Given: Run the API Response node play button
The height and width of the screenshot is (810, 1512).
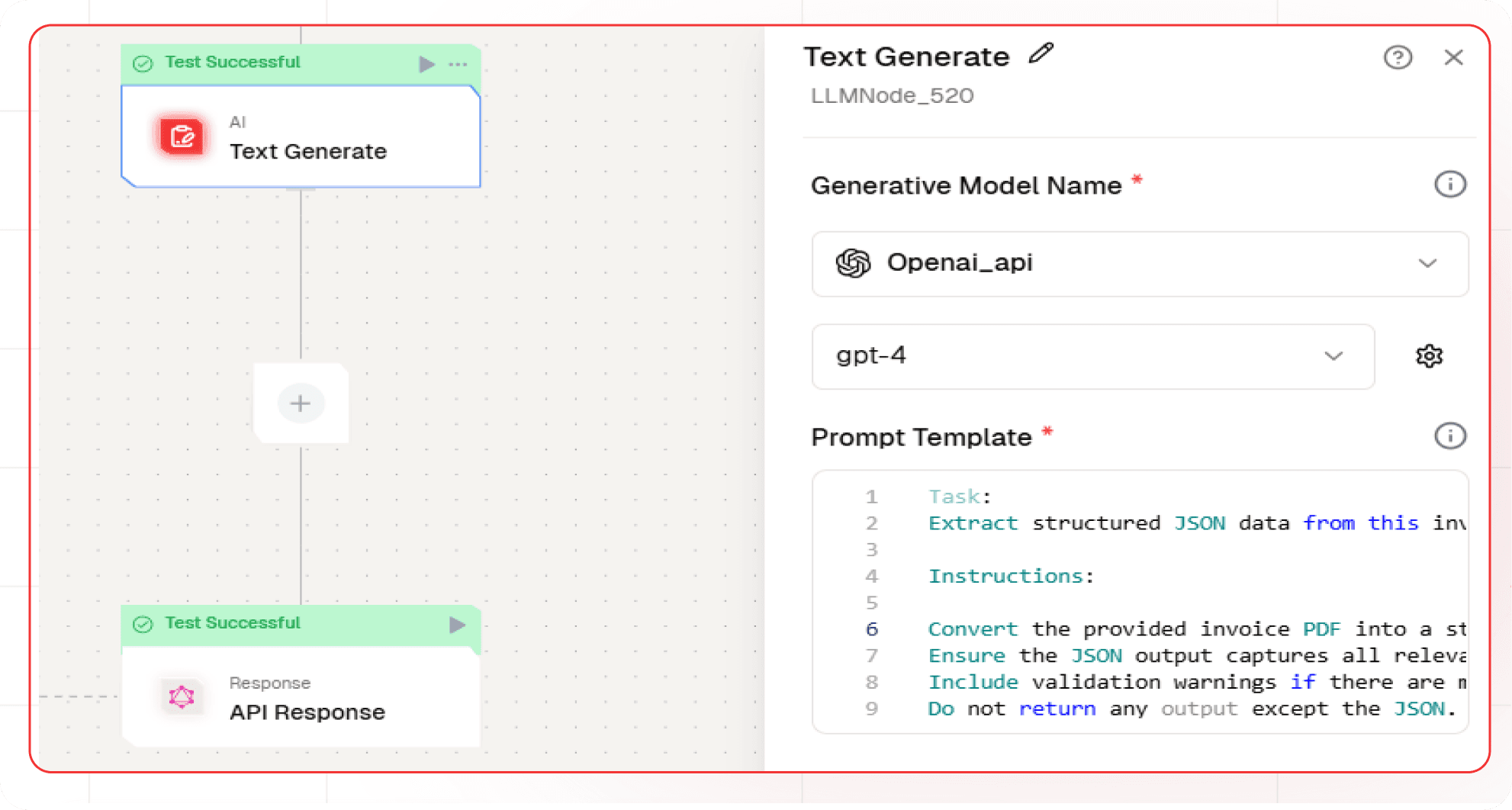Looking at the screenshot, I should tap(457, 625).
